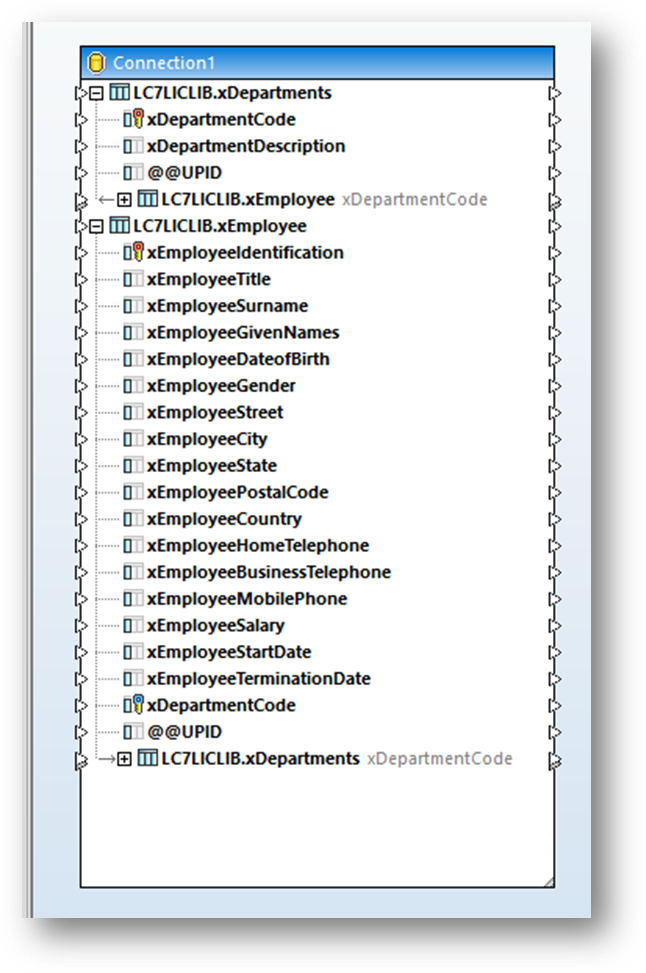
Task: Click the column icon of xEmployeeState
Action: coord(133,466)
